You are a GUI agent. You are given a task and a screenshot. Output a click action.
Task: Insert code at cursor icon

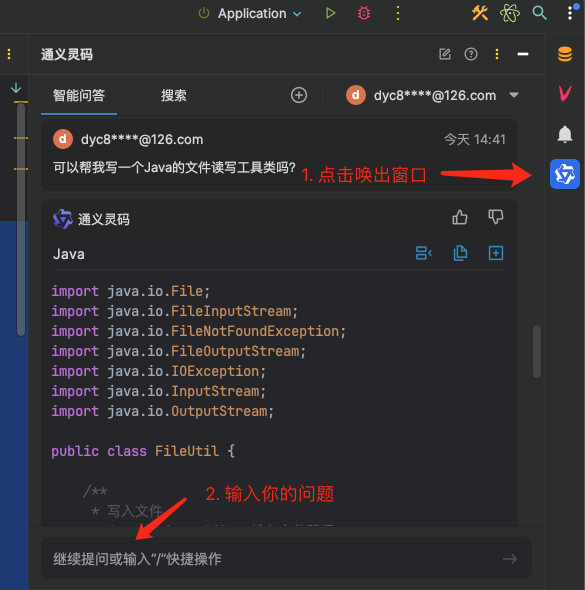[424, 253]
